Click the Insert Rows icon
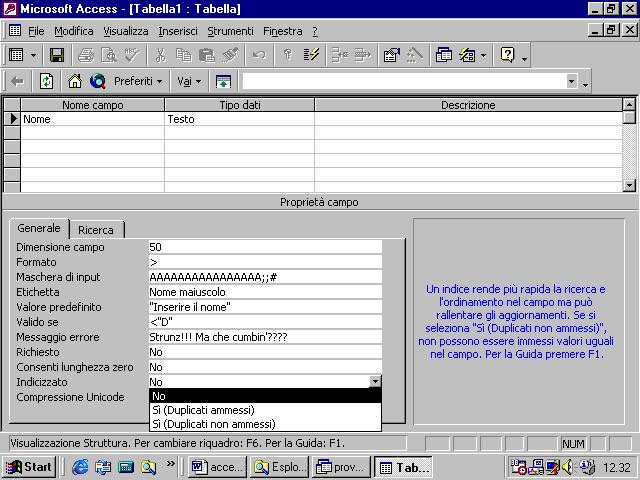Viewport: 640px width, 480px height. pos(339,55)
